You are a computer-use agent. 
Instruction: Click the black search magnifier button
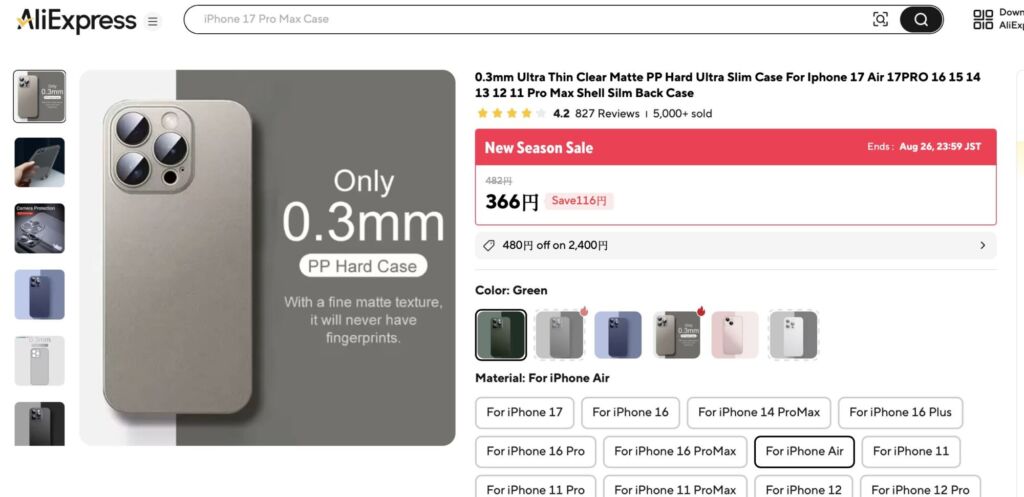pos(921,20)
